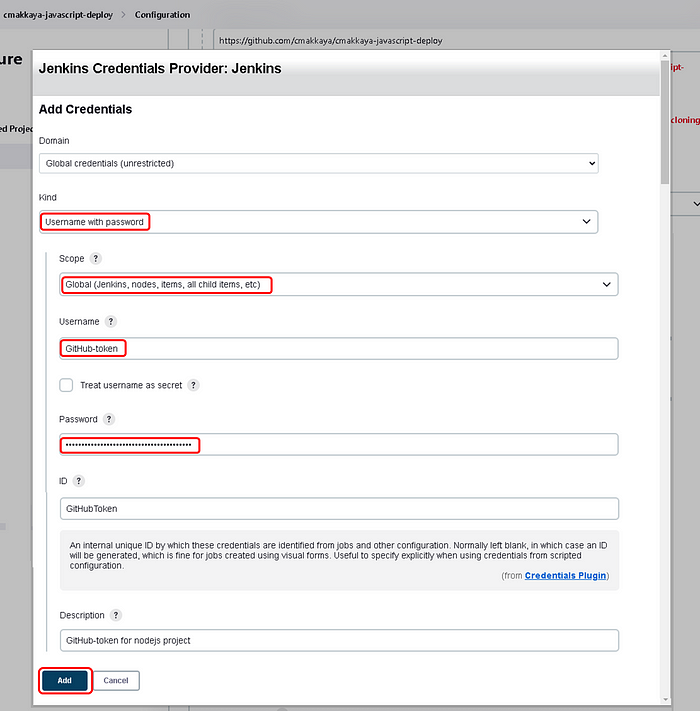Tick the Treat username as secret checkbox
The height and width of the screenshot is (711, 700).
tap(66, 385)
